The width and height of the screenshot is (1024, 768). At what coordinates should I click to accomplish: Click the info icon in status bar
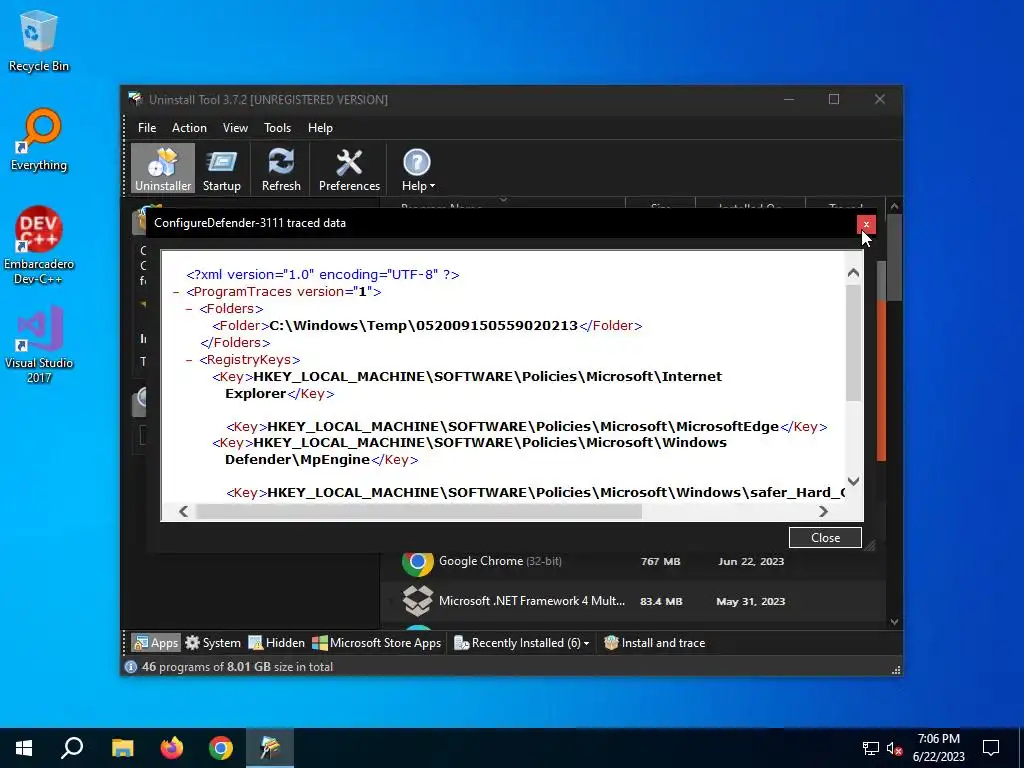pyautogui.click(x=131, y=667)
